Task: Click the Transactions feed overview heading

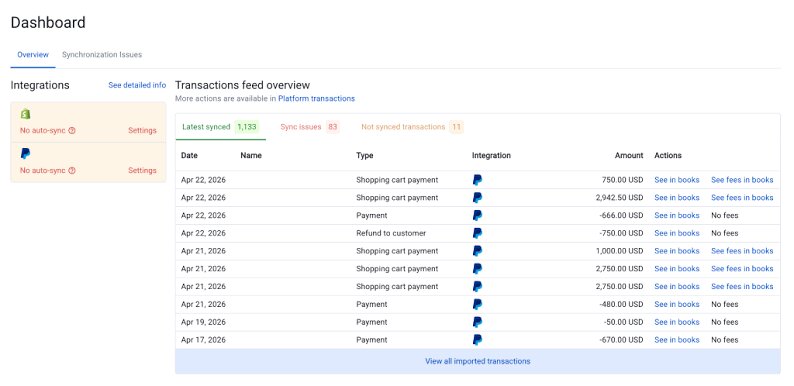Action: (243, 85)
